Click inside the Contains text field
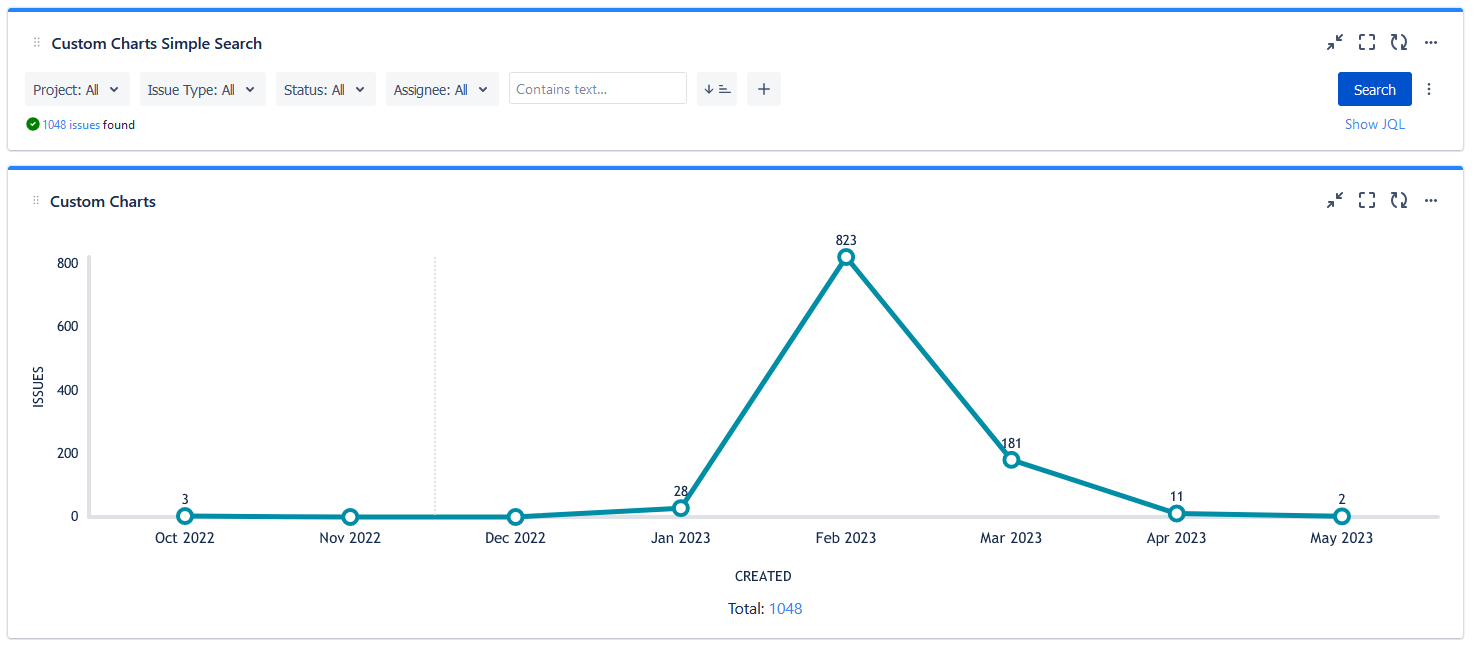 597,89
